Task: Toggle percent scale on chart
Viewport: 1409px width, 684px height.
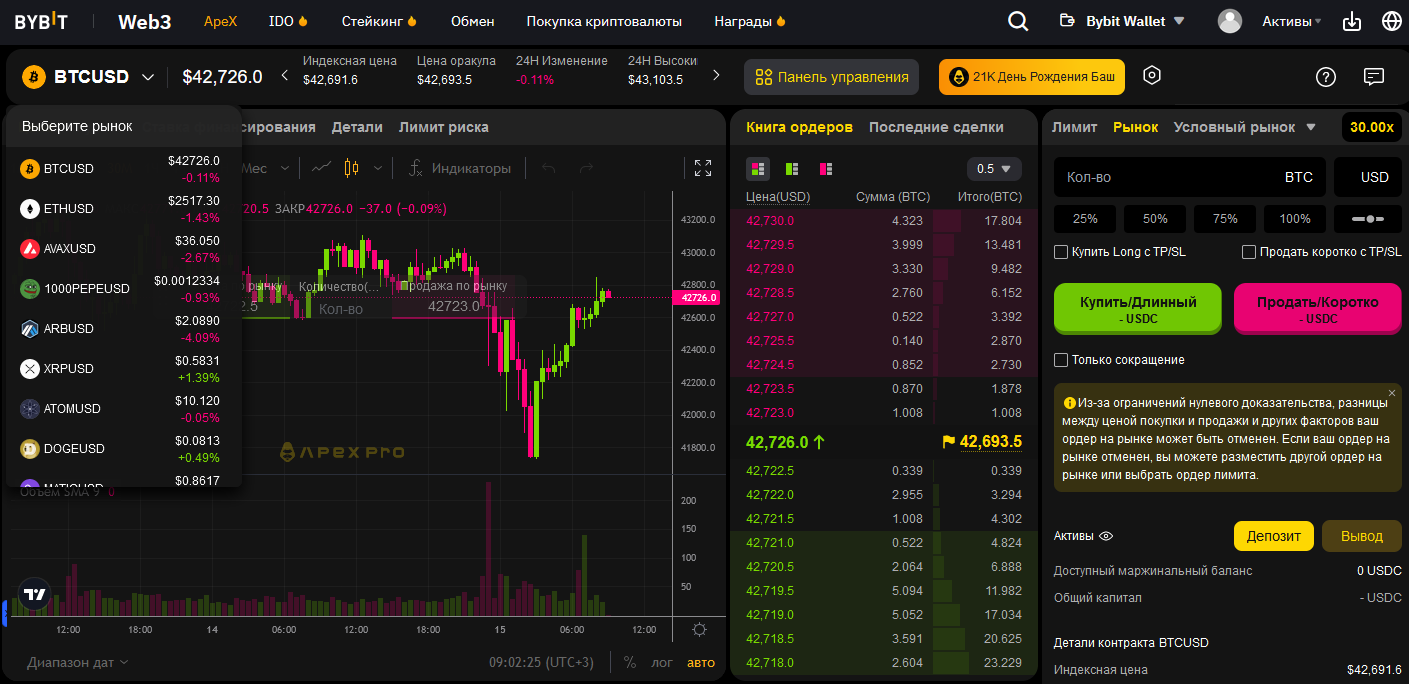Action: tap(630, 662)
